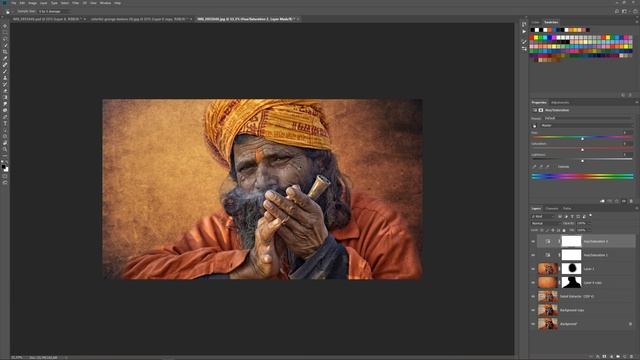Screen dimensions: 640x360
Task: Click the Saturation slider handle
Action: pyautogui.click(x=582, y=150)
